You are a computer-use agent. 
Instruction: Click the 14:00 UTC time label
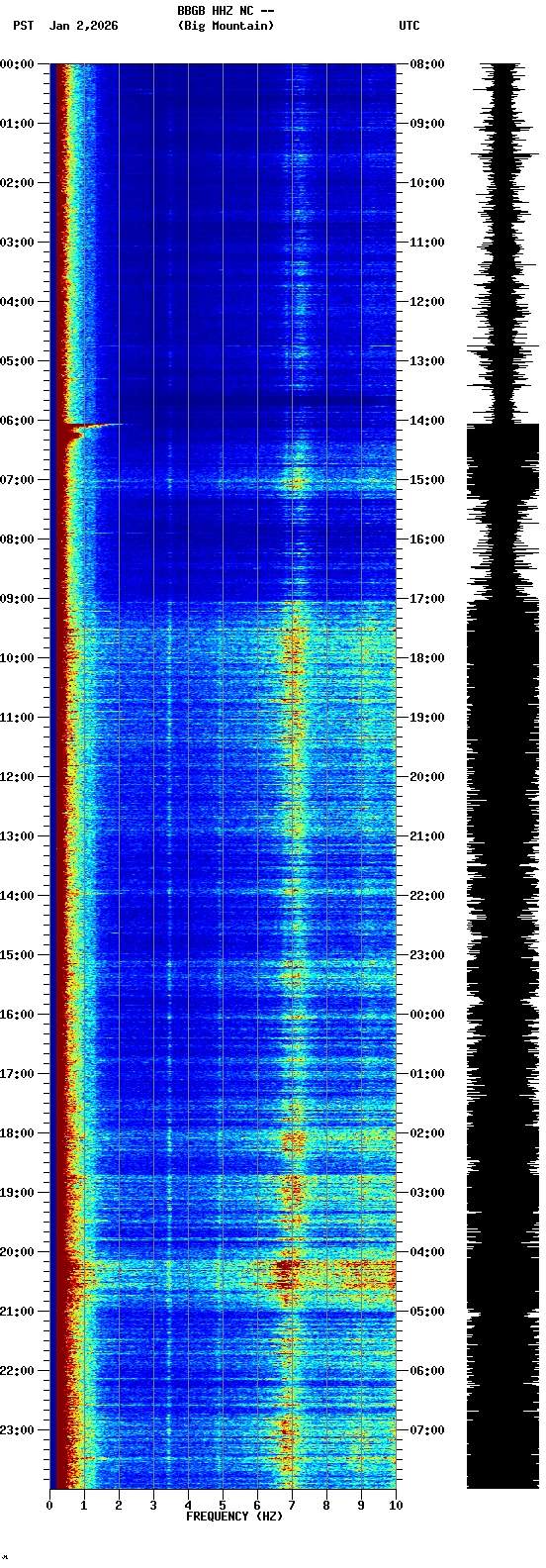427,421
